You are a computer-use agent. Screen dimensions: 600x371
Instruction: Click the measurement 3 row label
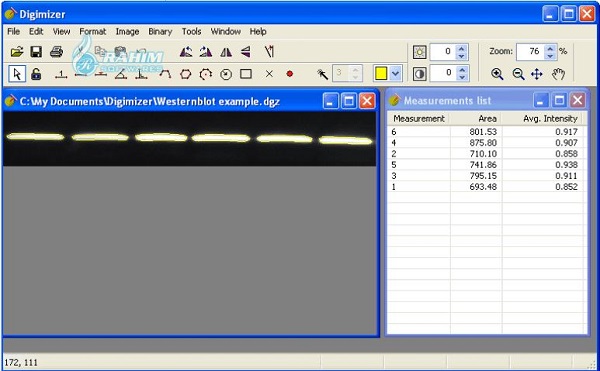pyautogui.click(x=394, y=176)
